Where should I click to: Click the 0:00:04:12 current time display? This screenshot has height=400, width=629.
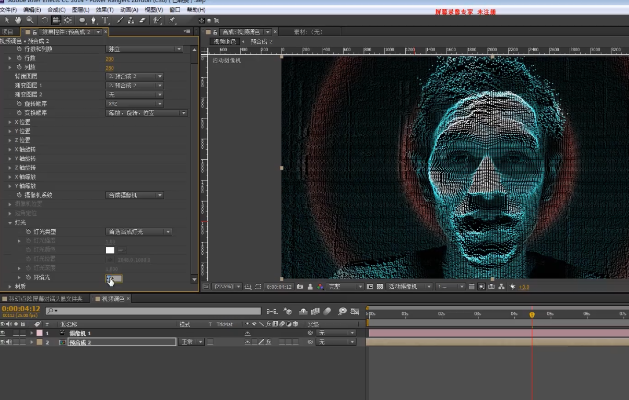(18, 309)
